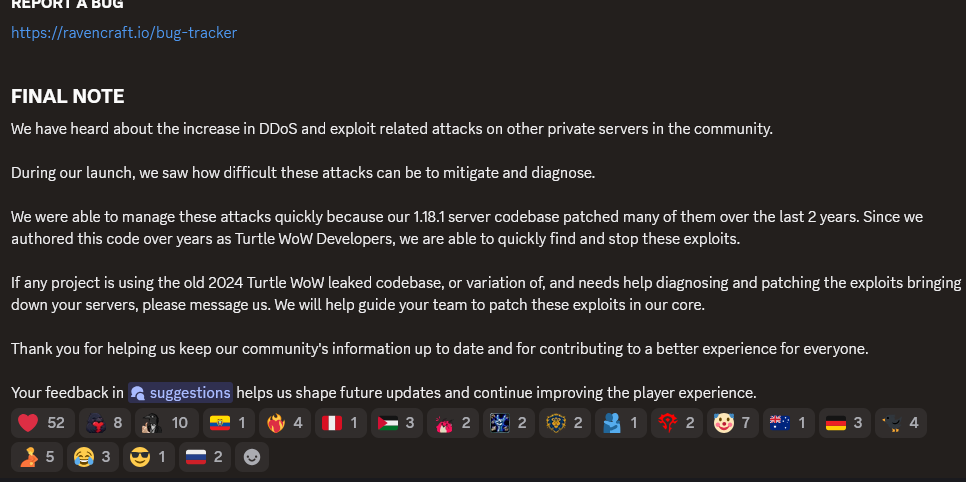
Task: Click the Peru flag reaction
Action: pos(341,423)
